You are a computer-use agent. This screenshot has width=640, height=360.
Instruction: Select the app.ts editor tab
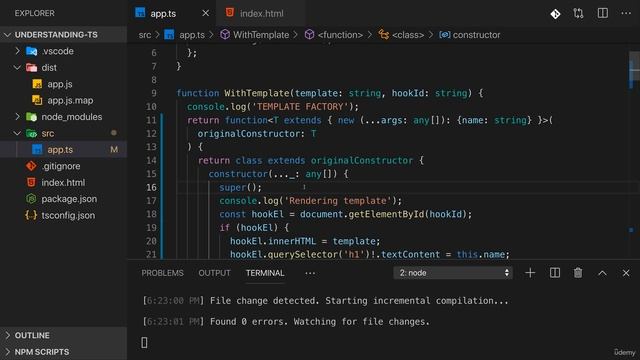(163, 13)
